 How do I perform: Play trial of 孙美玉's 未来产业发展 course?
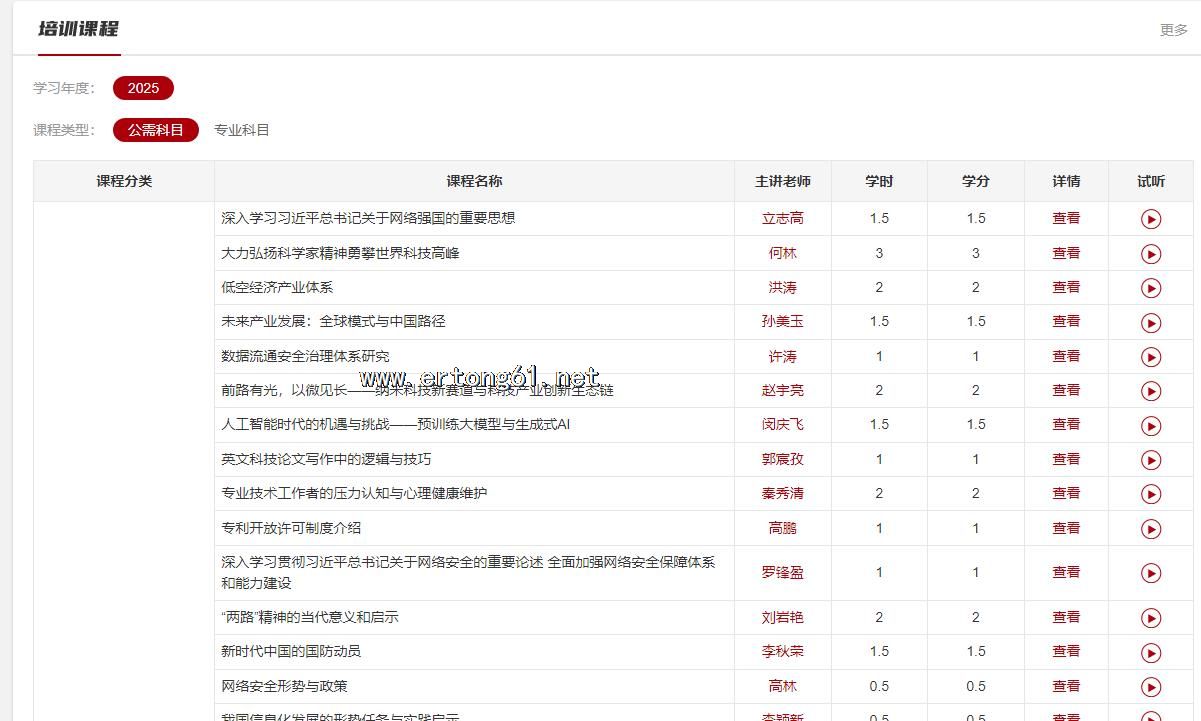(1150, 322)
